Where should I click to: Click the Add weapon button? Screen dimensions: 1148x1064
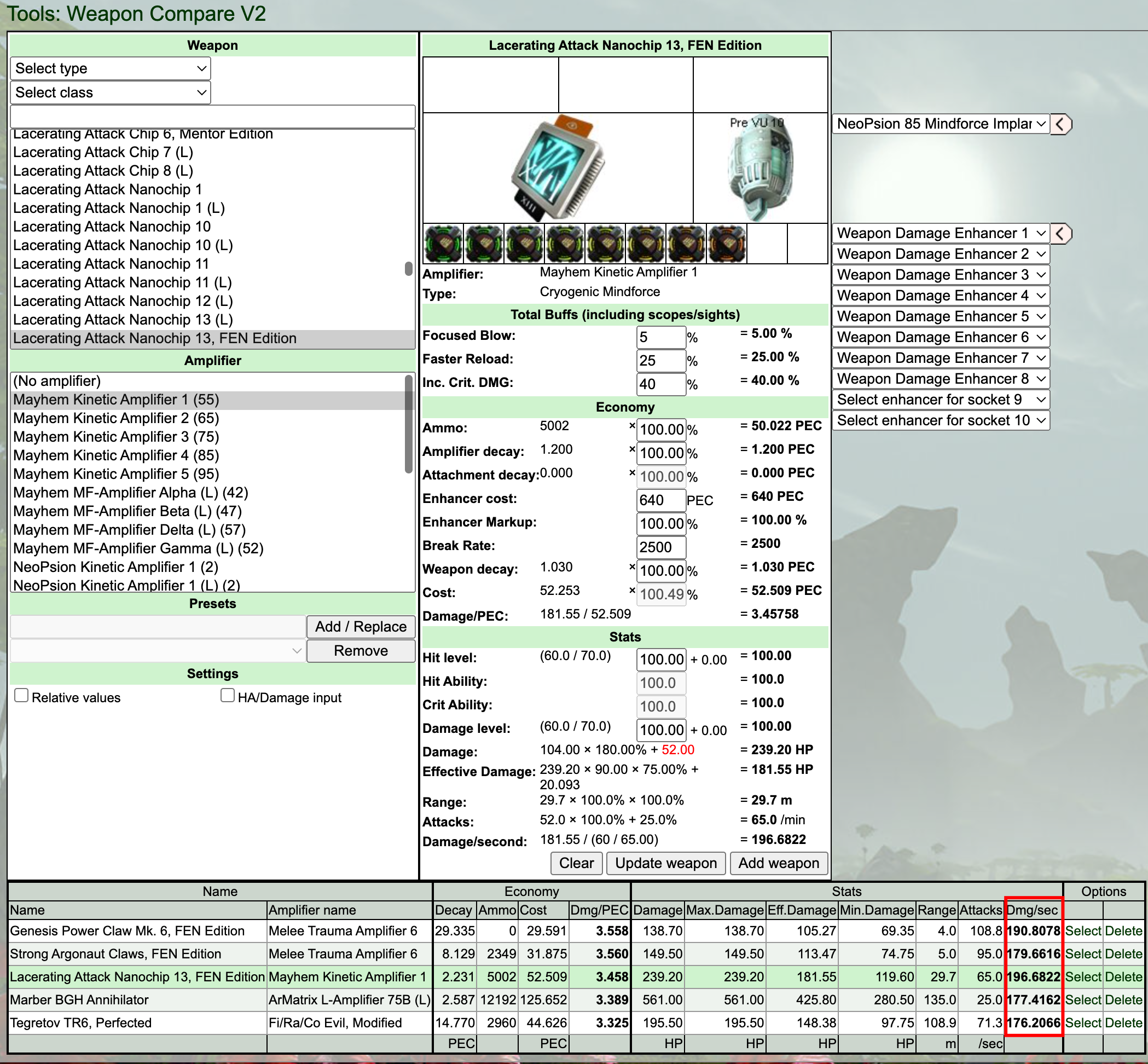pos(779,863)
